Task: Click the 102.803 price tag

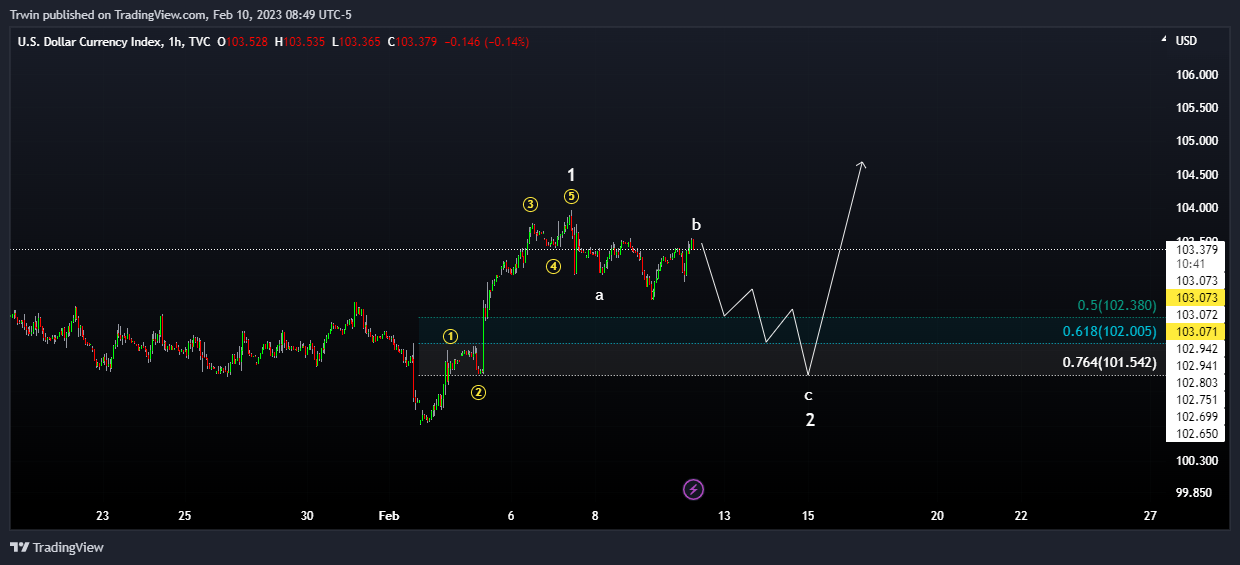Action: (x=1196, y=383)
